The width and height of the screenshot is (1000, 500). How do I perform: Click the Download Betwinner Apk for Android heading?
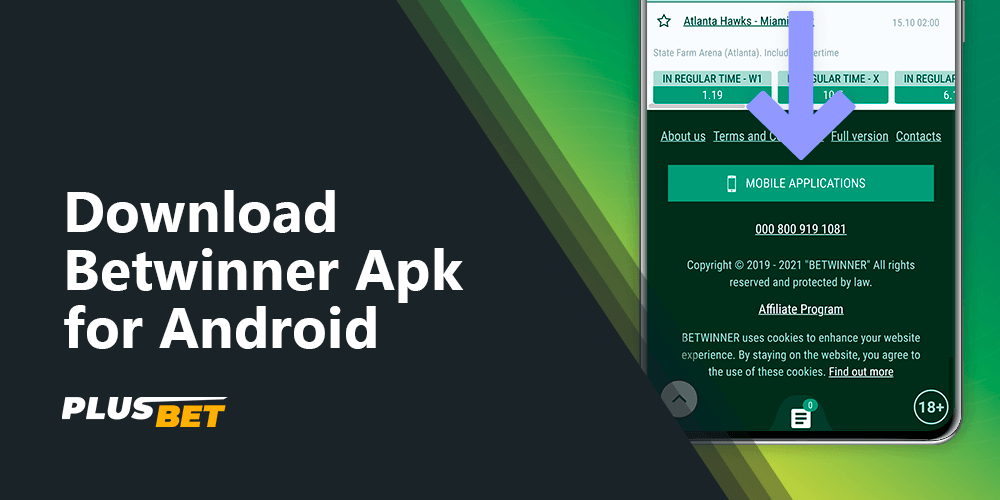(263, 270)
